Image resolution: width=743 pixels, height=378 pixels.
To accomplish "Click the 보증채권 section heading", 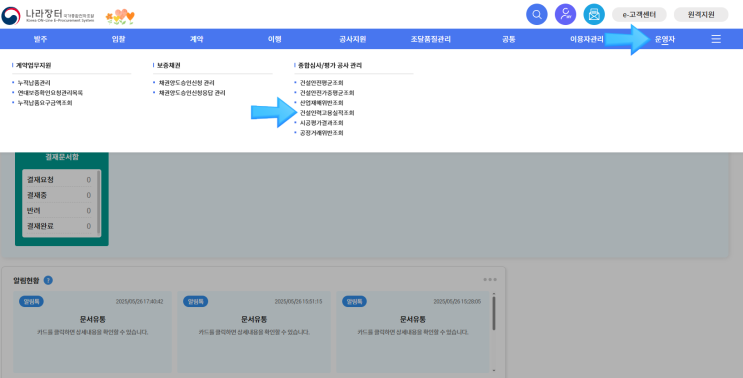I will pyautogui.click(x=169, y=65).
